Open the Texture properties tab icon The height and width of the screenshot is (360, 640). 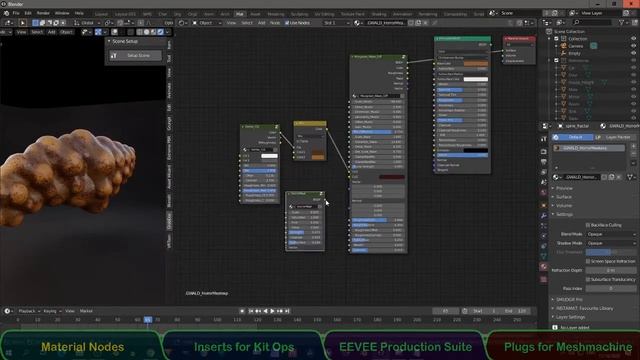click(x=544, y=279)
